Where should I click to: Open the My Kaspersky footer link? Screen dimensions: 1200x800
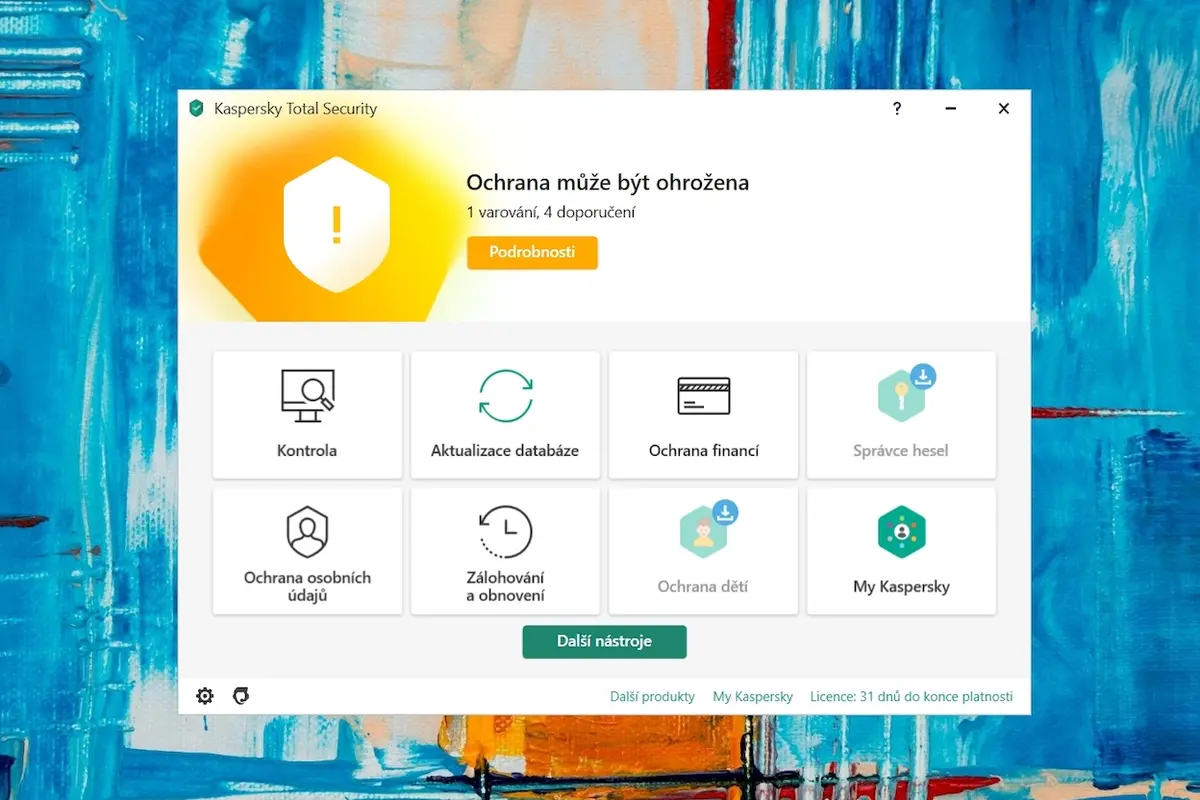click(x=753, y=697)
